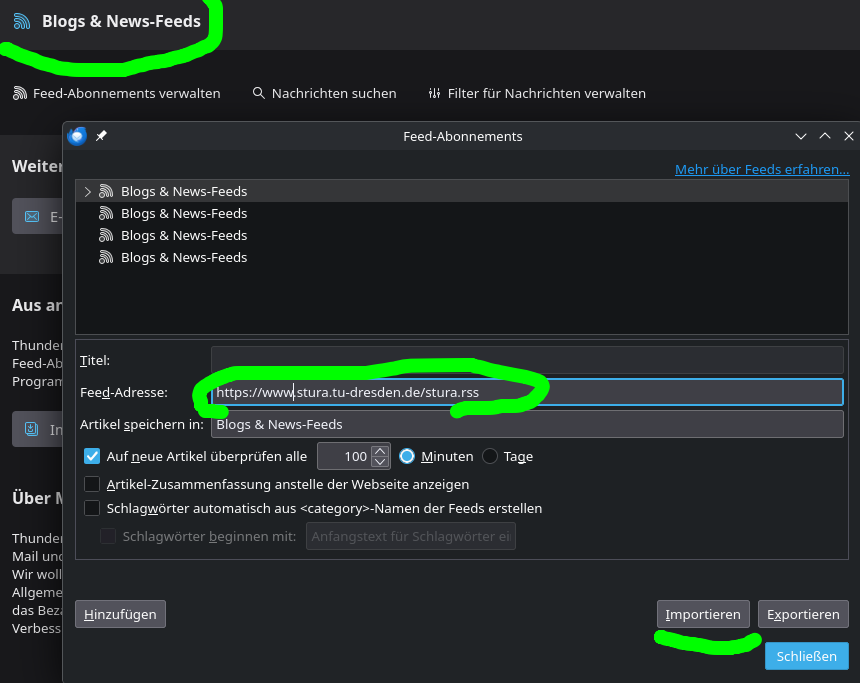Decrease the check interval with the down arrow
Viewport: 860px width, 683px height.
pos(380,462)
